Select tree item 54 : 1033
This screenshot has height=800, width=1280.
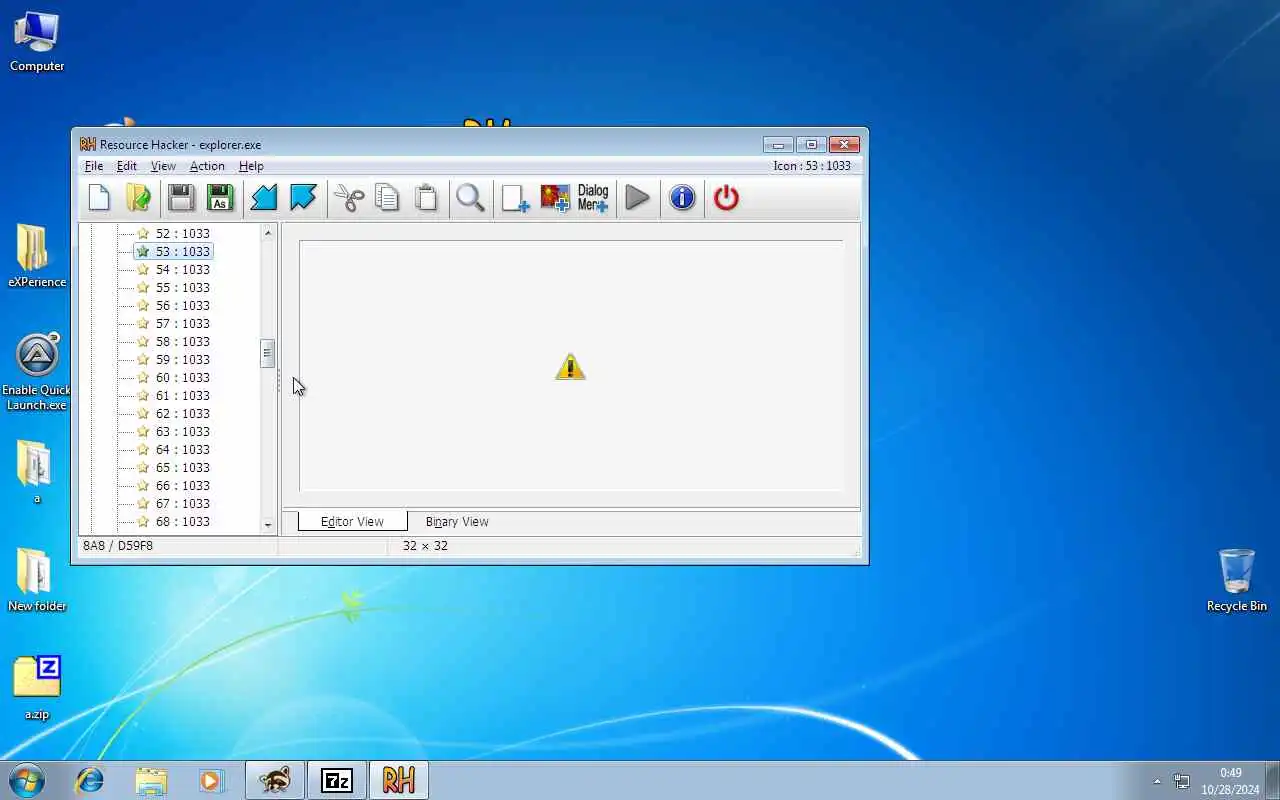pos(182,269)
